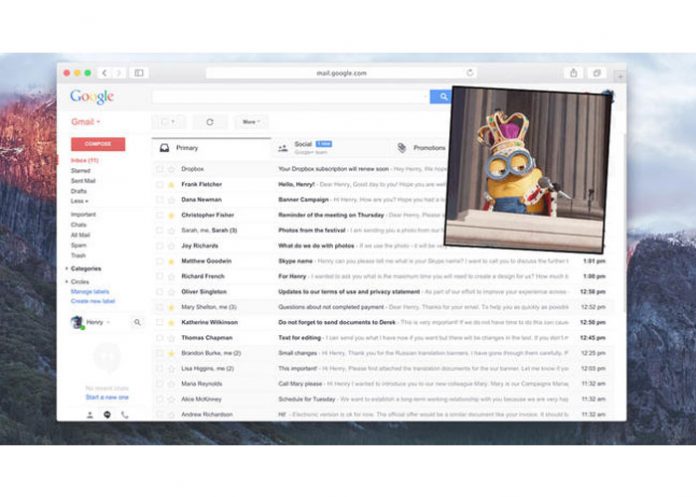The width and height of the screenshot is (696, 497).
Task: Open Trash folder in sidebar
Action: (x=78, y=255)
